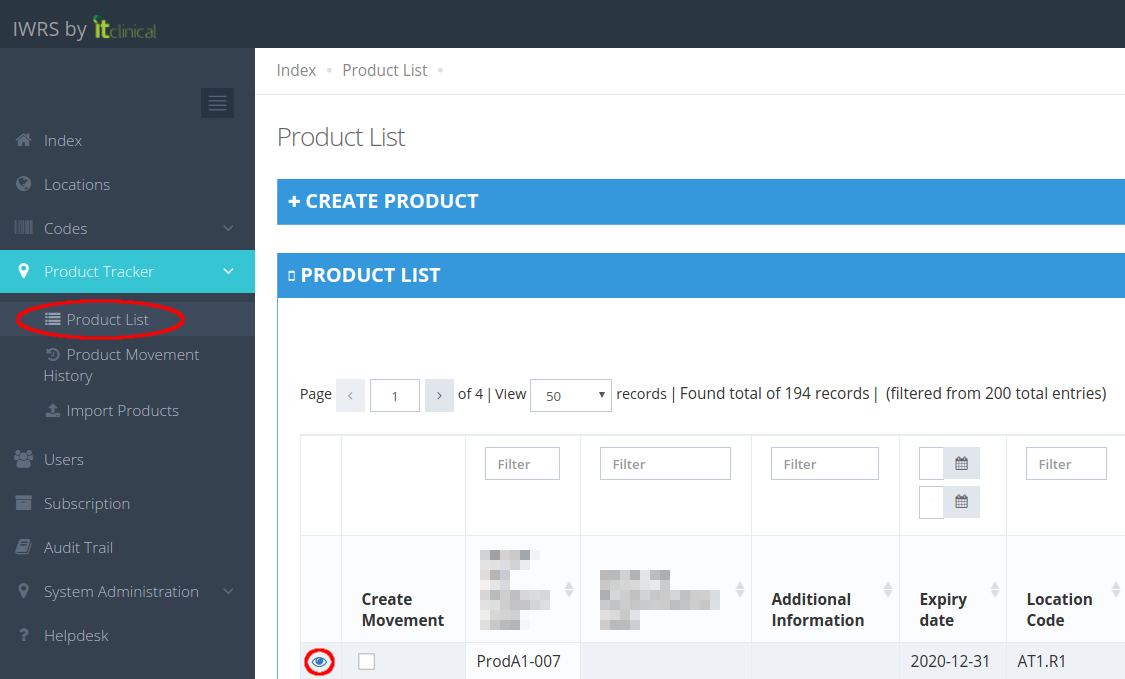Expand the Create Product panel
The image size is (1125, 679).
pyautogui.click(x=701, y=202)
